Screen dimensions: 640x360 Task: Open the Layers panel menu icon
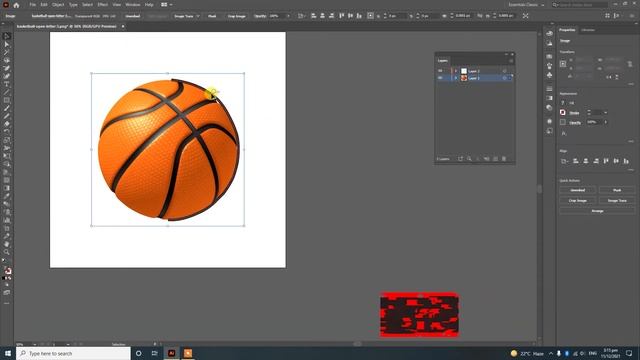coord(511,61)
